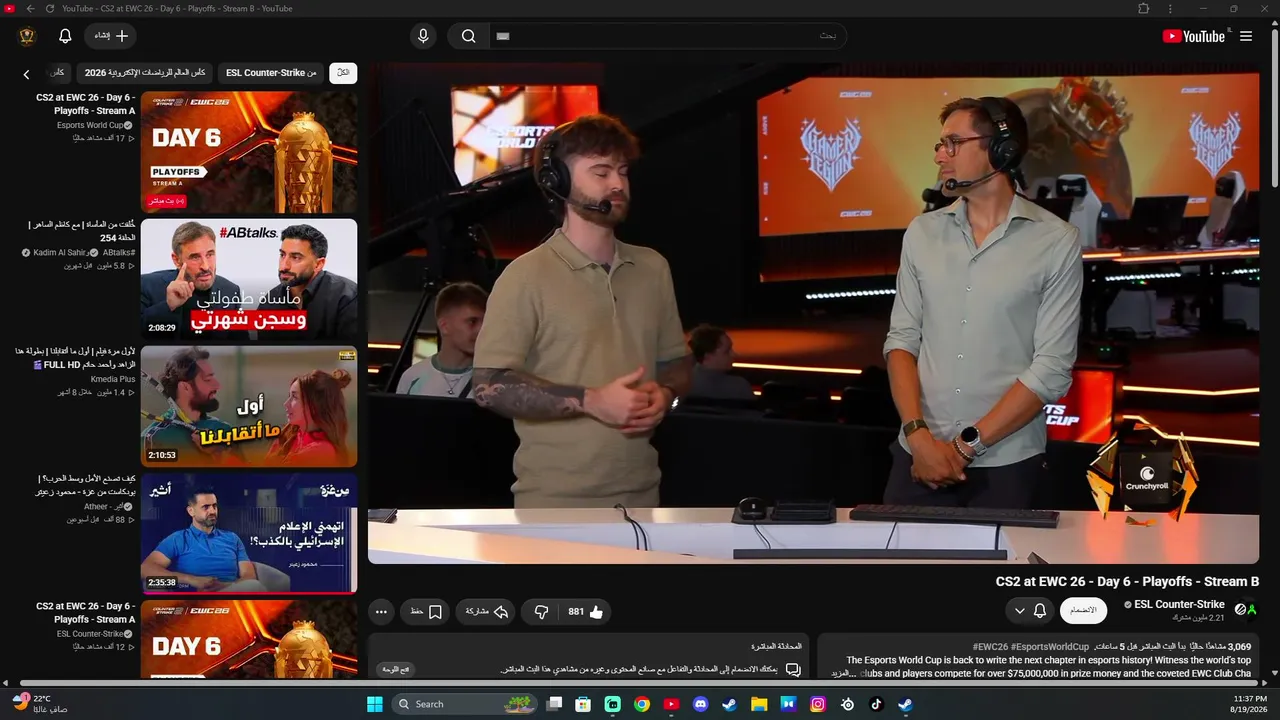The width and height of the screenshot is (1280, 720).
Task: Click the voice search microphone icon
Action: (x=423, y=36)
